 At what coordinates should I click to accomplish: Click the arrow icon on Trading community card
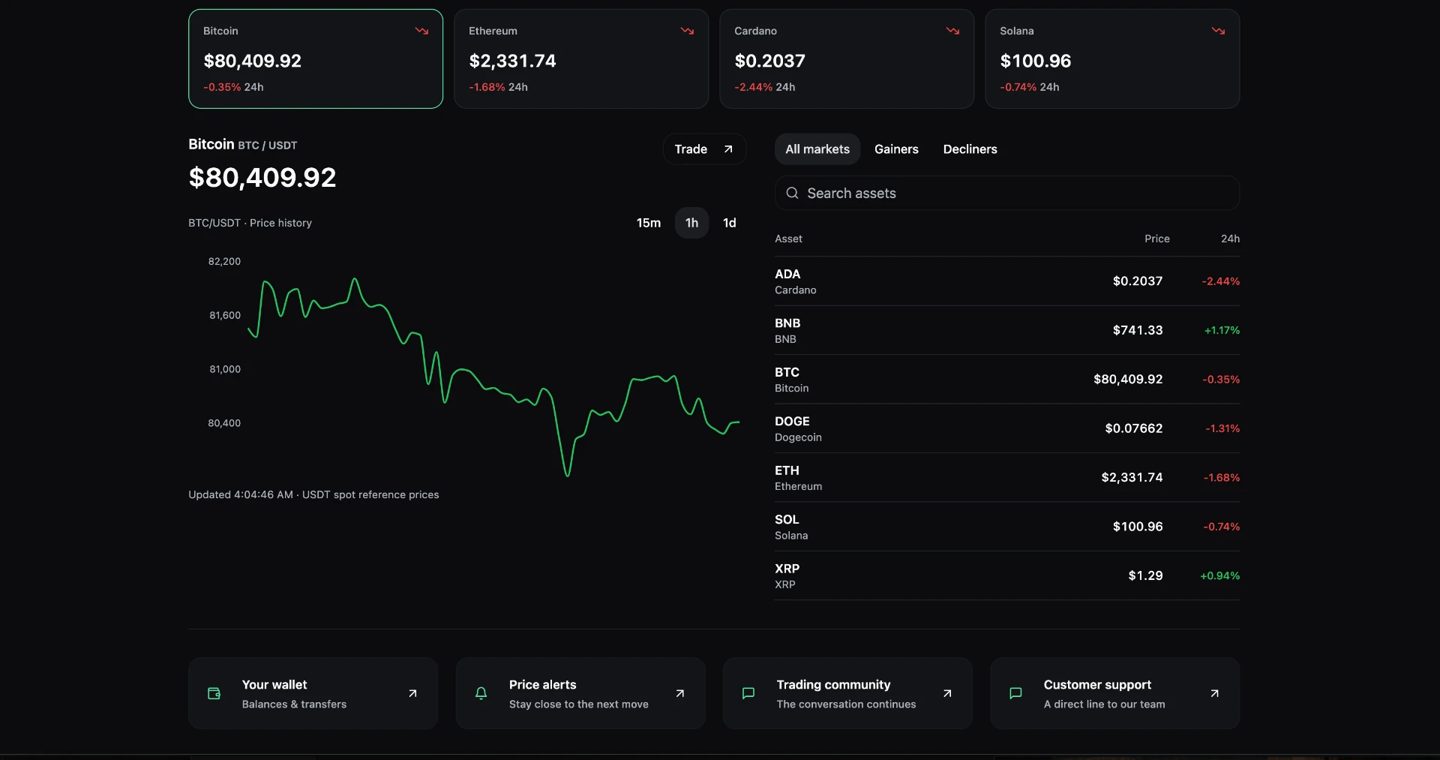coord(947,693)
